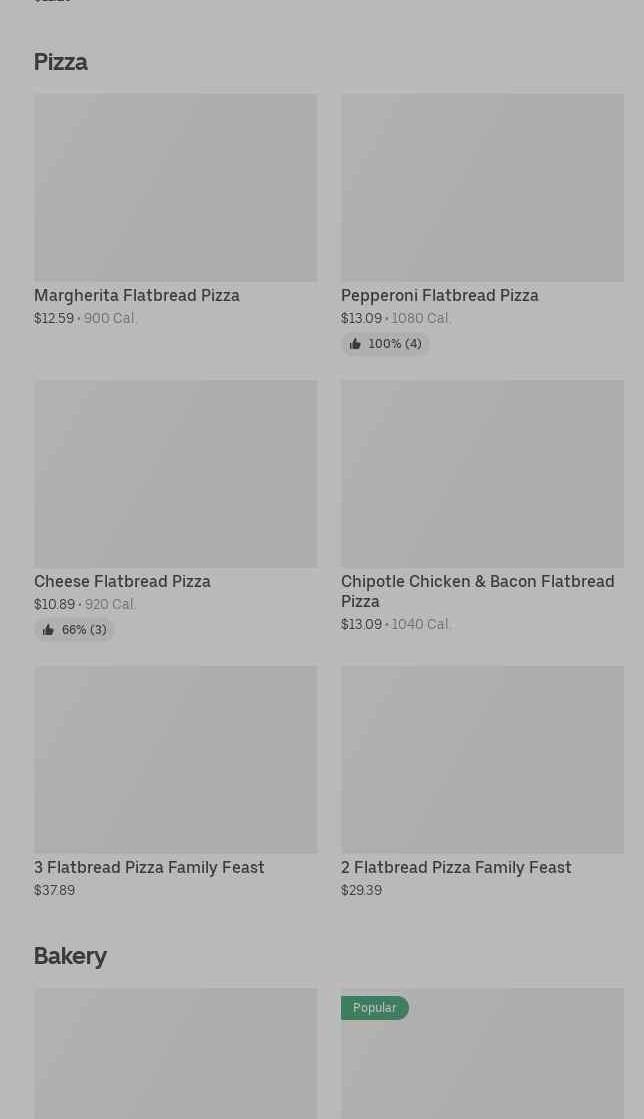Click thumbs-up icon on Pepperoni Flatbread Pizza

pos(355,344)
